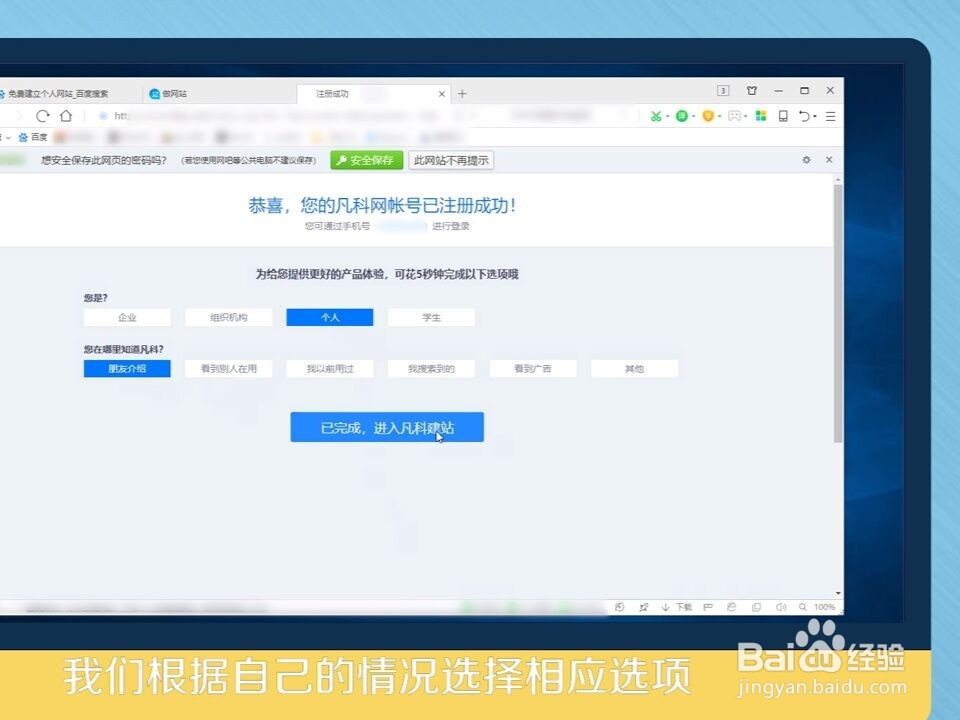
Task: Choose 朋友介绍 as source
Action: (127, 369)
